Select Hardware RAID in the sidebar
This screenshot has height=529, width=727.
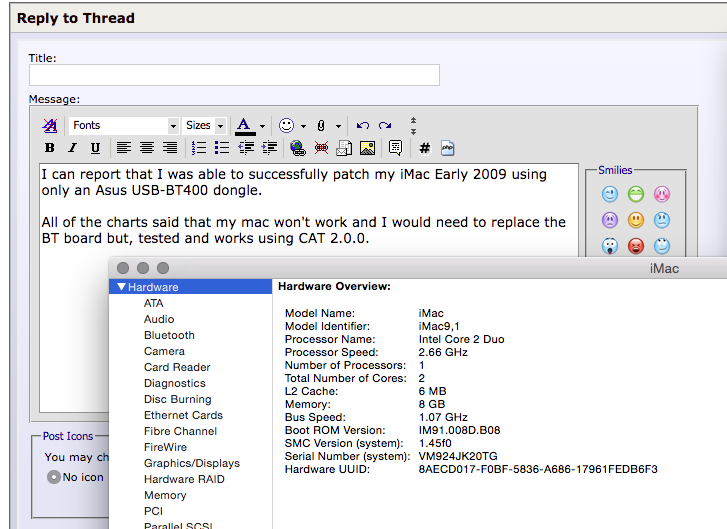coord(184,479)
